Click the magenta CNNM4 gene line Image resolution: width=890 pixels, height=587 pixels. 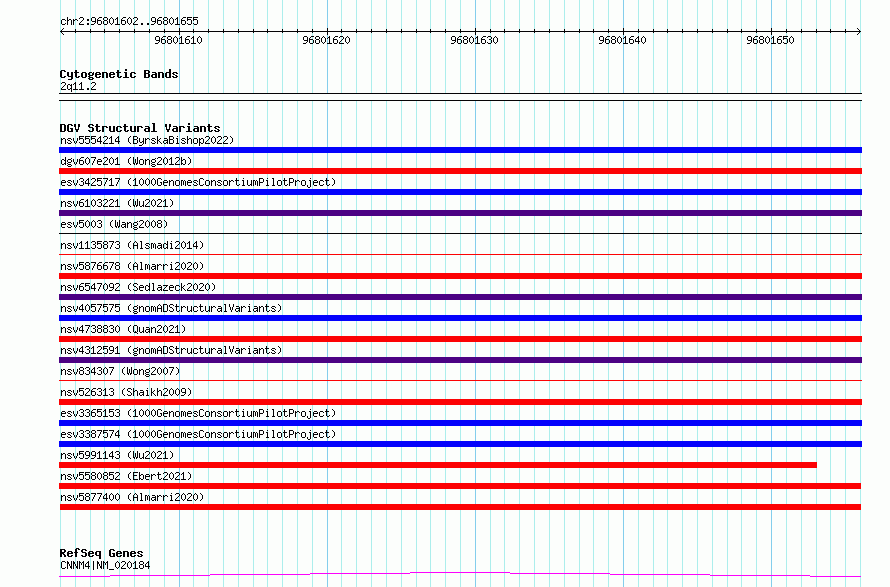[x=460, y=575]
